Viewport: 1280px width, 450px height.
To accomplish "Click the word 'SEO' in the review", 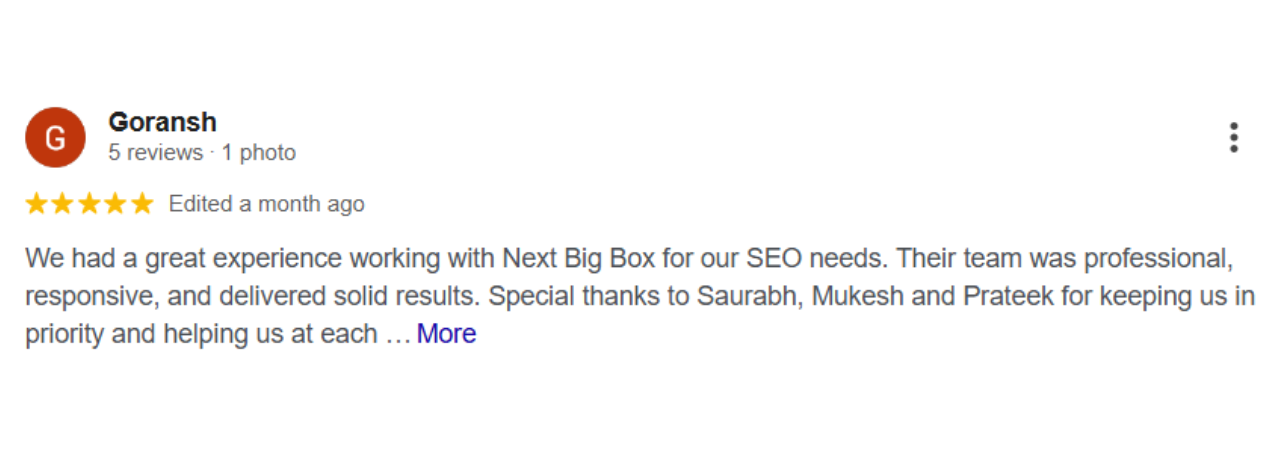I will tap(771, 260).
